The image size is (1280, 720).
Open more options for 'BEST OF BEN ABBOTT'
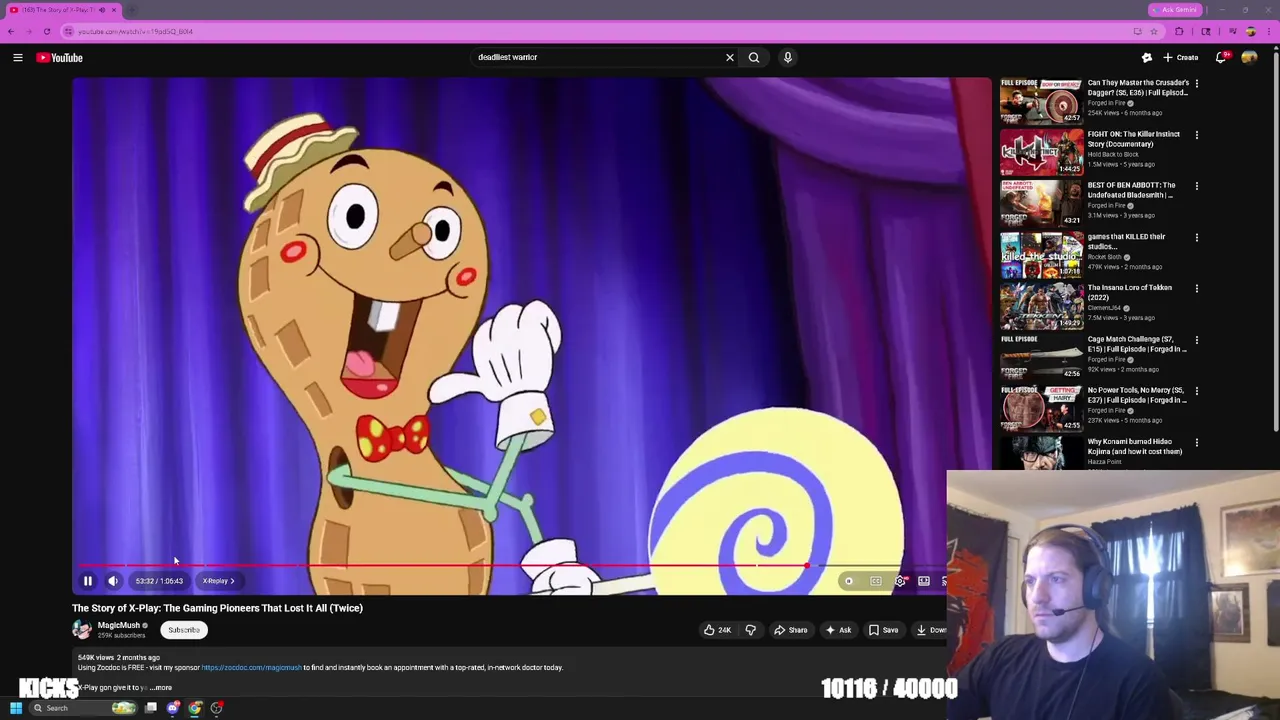click(x=1197, y=186)
